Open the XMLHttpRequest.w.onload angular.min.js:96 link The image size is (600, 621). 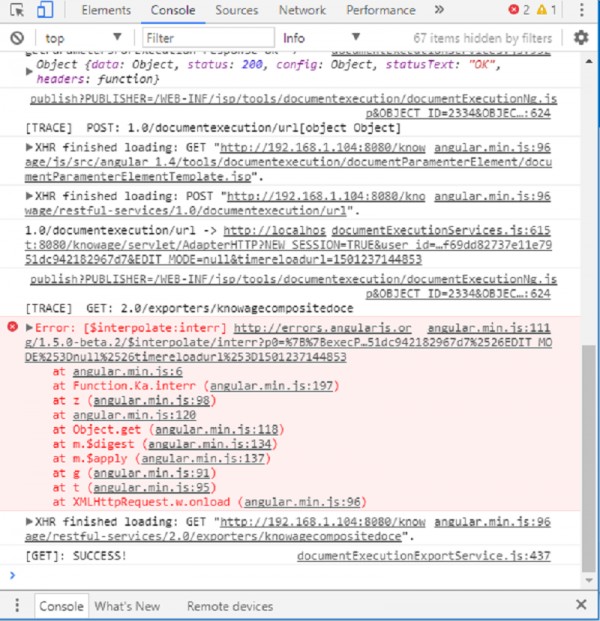[302, 502]
